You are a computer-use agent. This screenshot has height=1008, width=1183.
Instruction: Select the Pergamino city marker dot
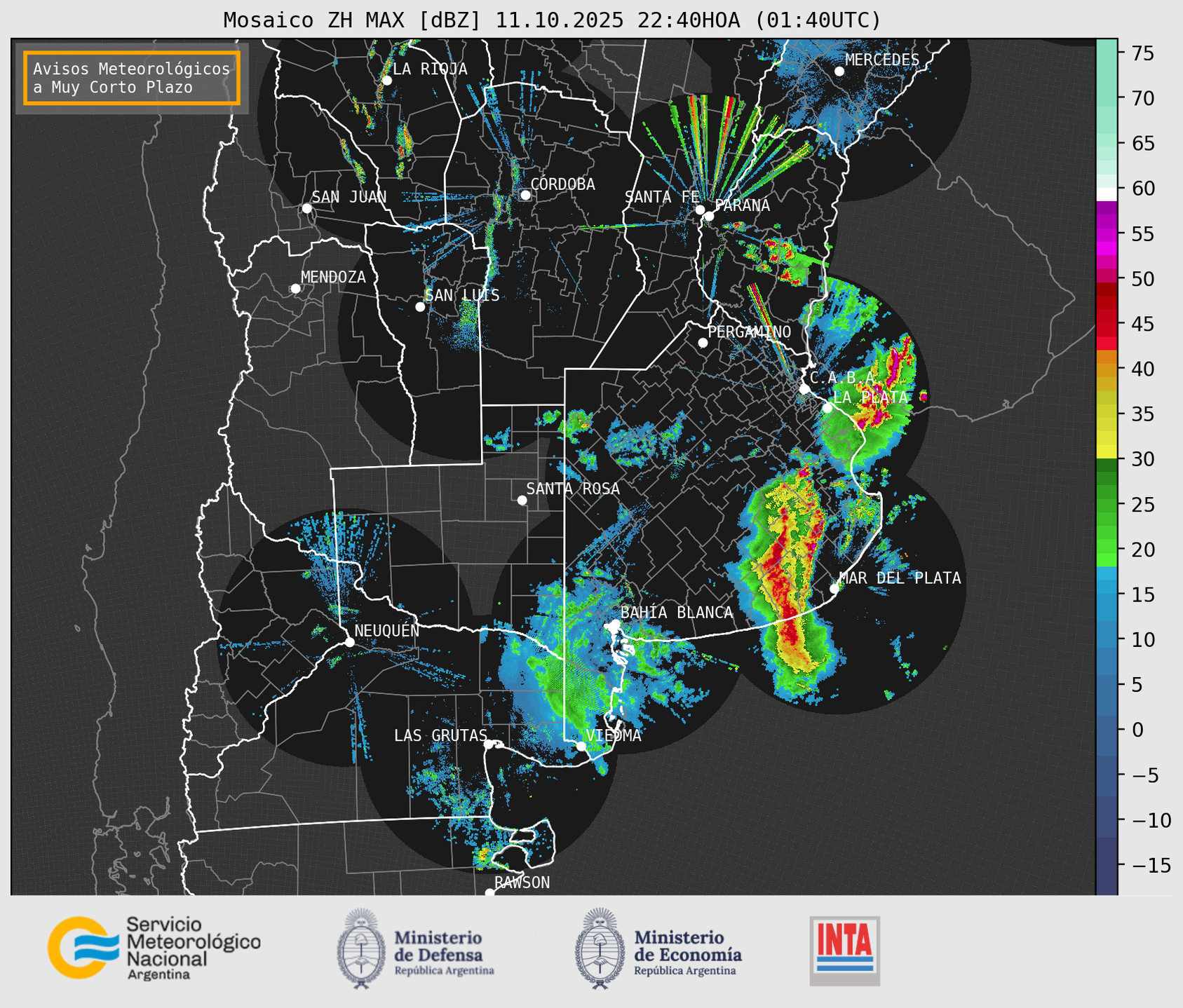point(703,343)
